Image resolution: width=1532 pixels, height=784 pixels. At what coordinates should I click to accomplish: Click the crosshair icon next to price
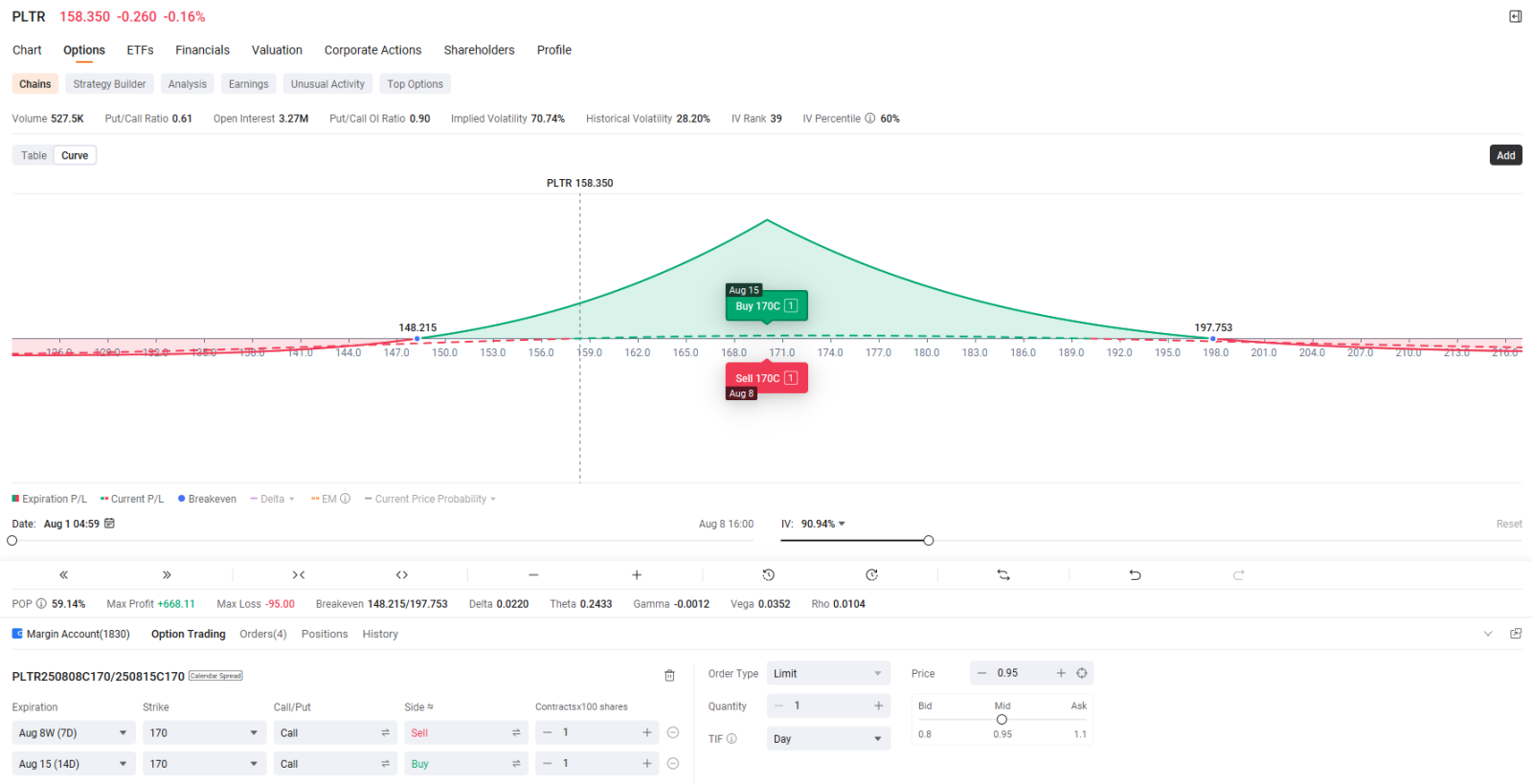(x=1082, y=673)
